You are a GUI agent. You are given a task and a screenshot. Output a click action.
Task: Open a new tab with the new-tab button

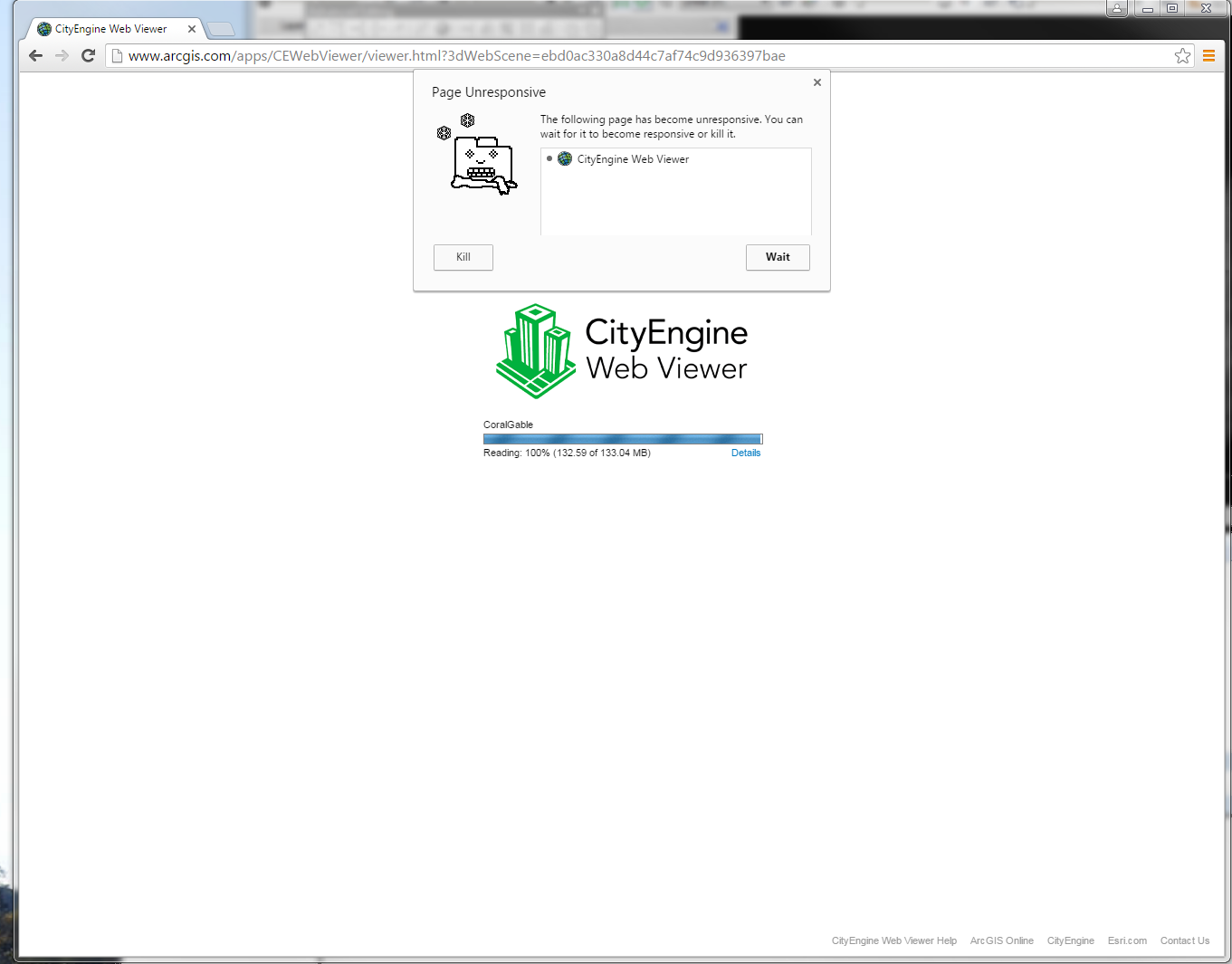[x=221, y=30]
